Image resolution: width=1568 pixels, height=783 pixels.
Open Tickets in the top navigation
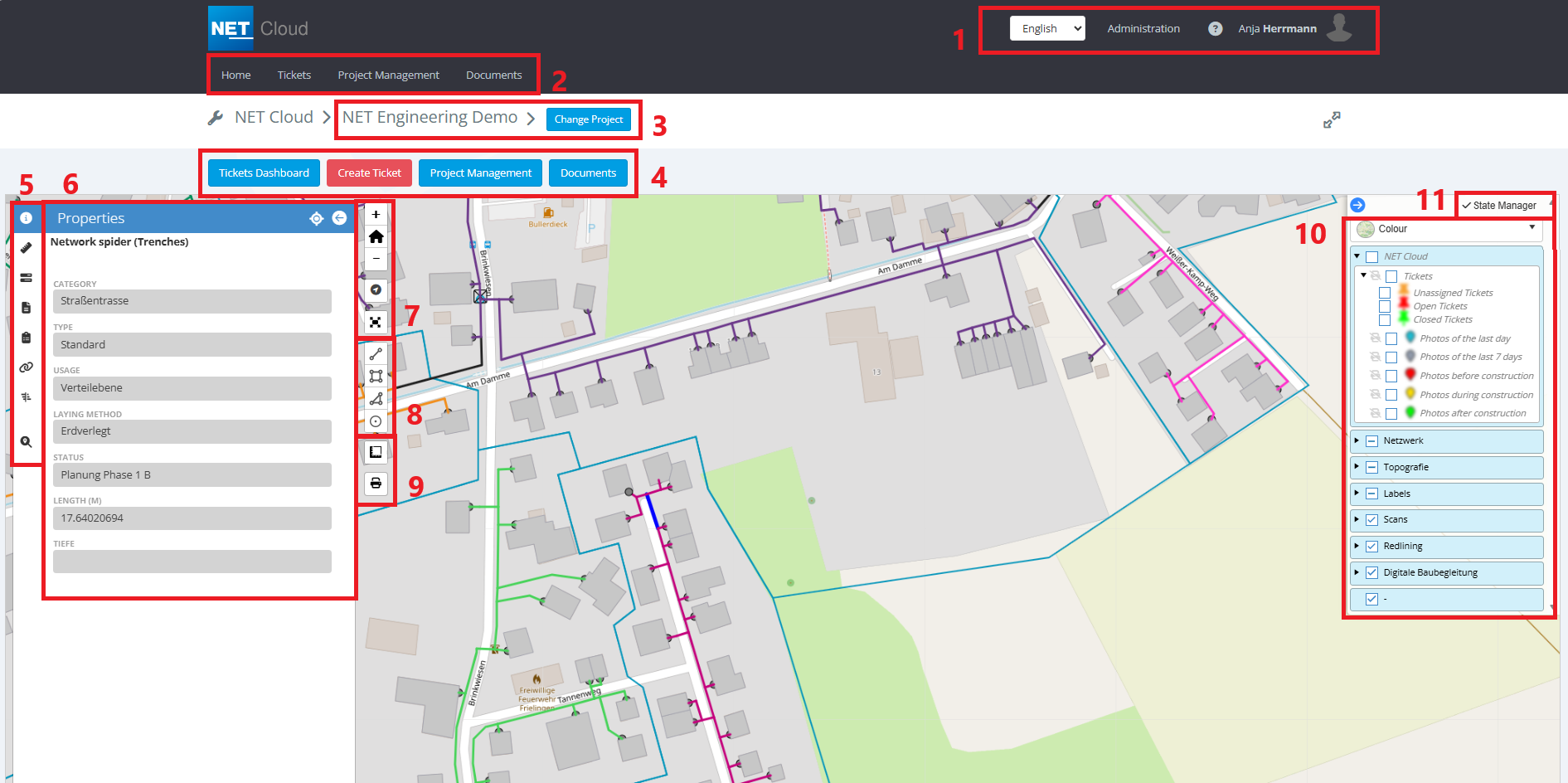[x=294, y=75]
